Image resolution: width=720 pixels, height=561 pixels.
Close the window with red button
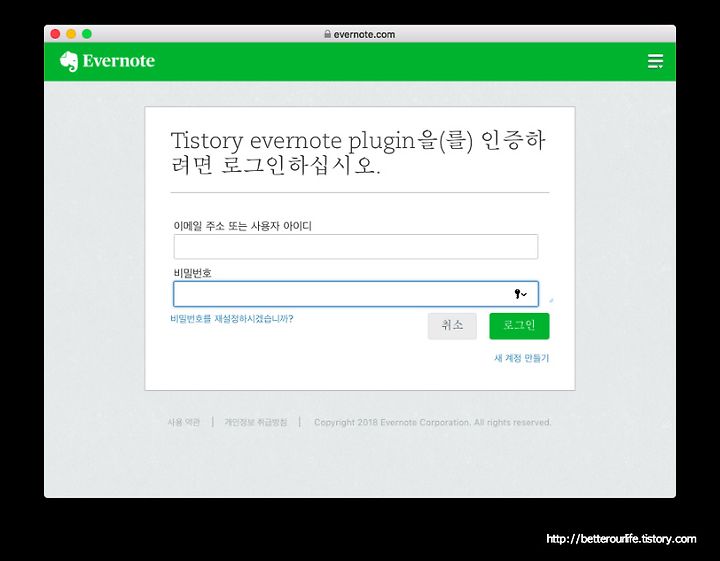click(56, 34)
